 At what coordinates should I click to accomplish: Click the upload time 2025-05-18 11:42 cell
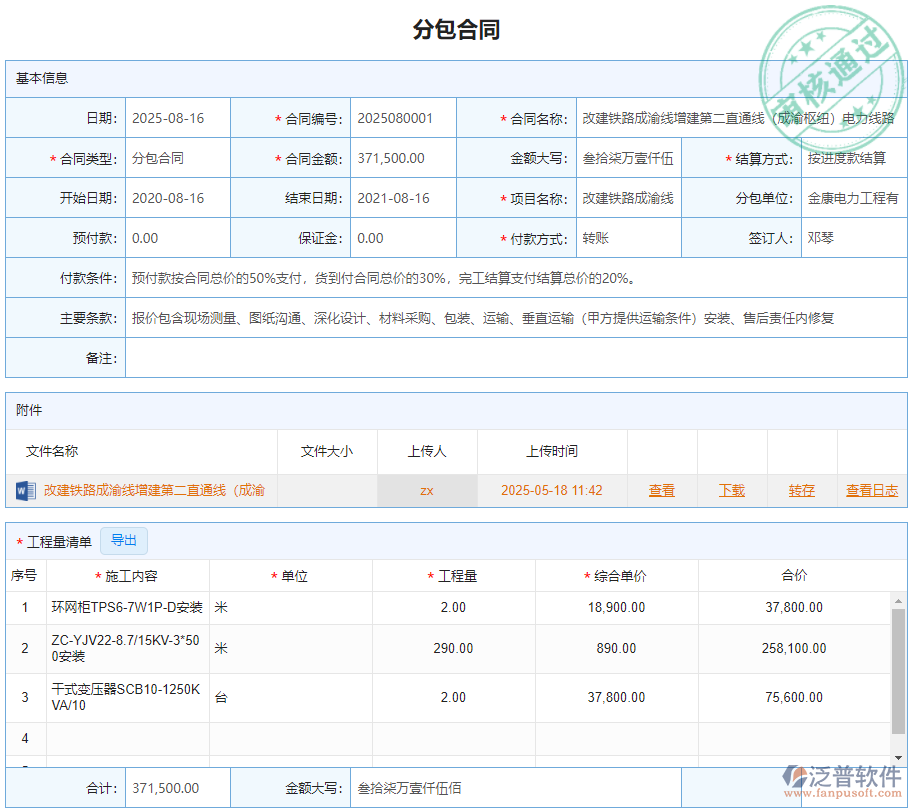click(x=553, y=490)
